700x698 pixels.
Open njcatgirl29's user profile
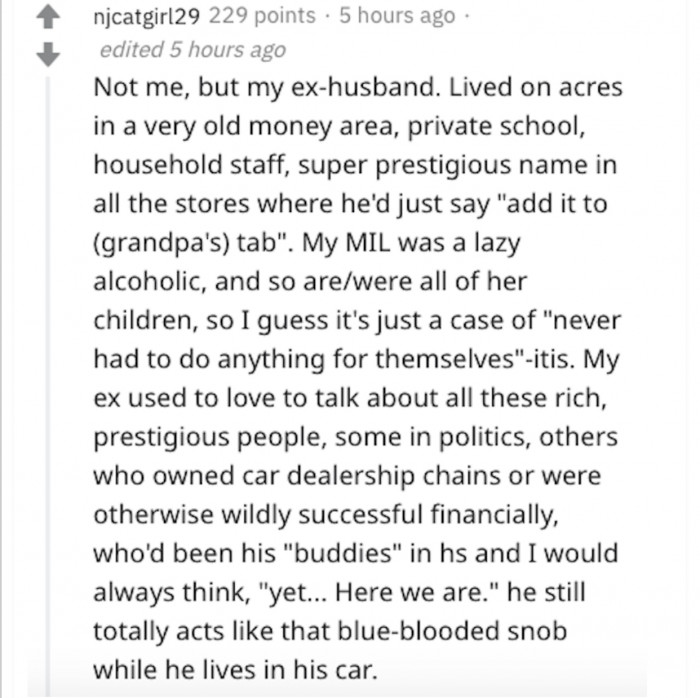[x=146, y=17]
